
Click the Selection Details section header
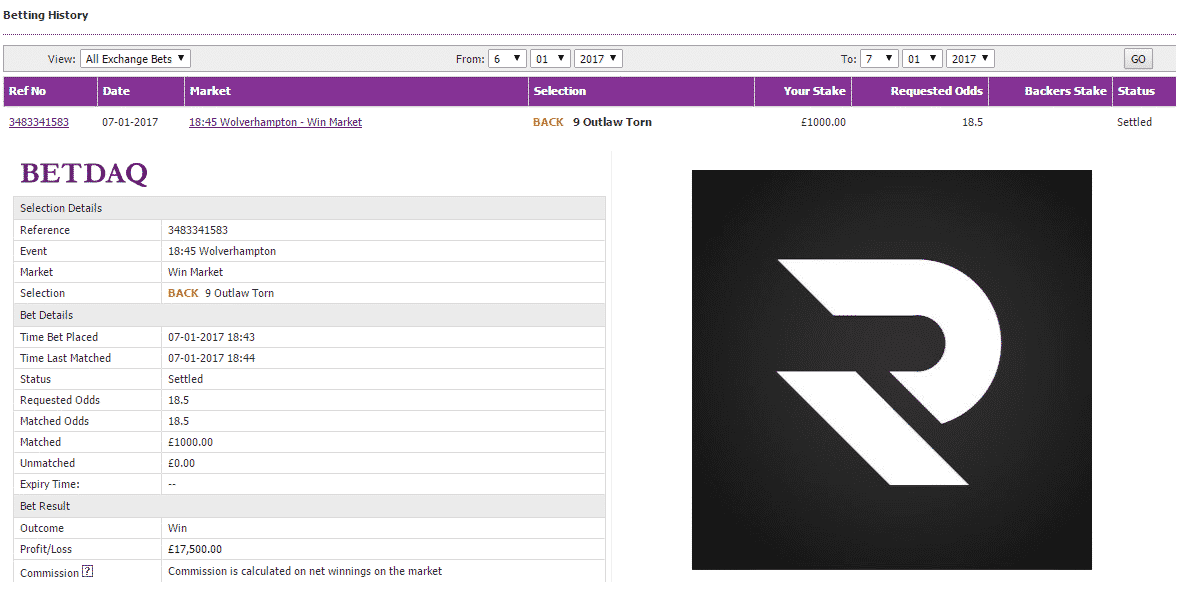click(309, 208)
